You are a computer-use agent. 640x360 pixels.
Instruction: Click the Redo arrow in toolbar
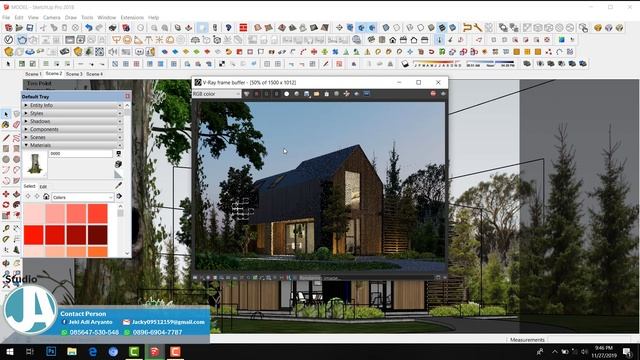click(99, 28)
